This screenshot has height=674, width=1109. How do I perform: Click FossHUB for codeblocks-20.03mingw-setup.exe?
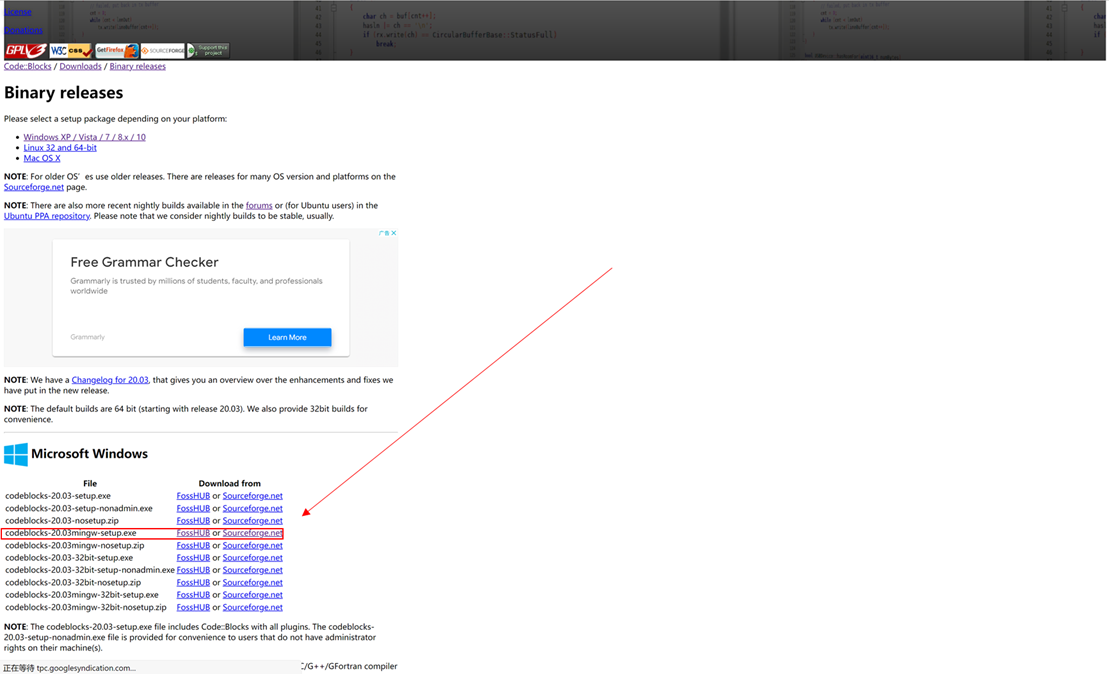click(x=193, y=533)
